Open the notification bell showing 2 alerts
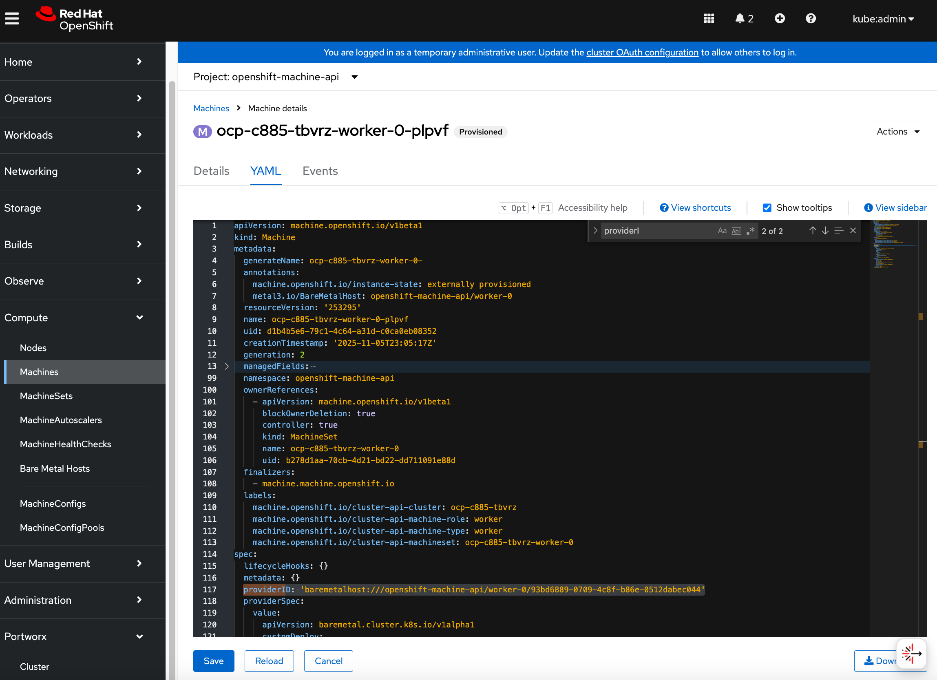This screenshot has width=937, height=680. tap(738, 18)
